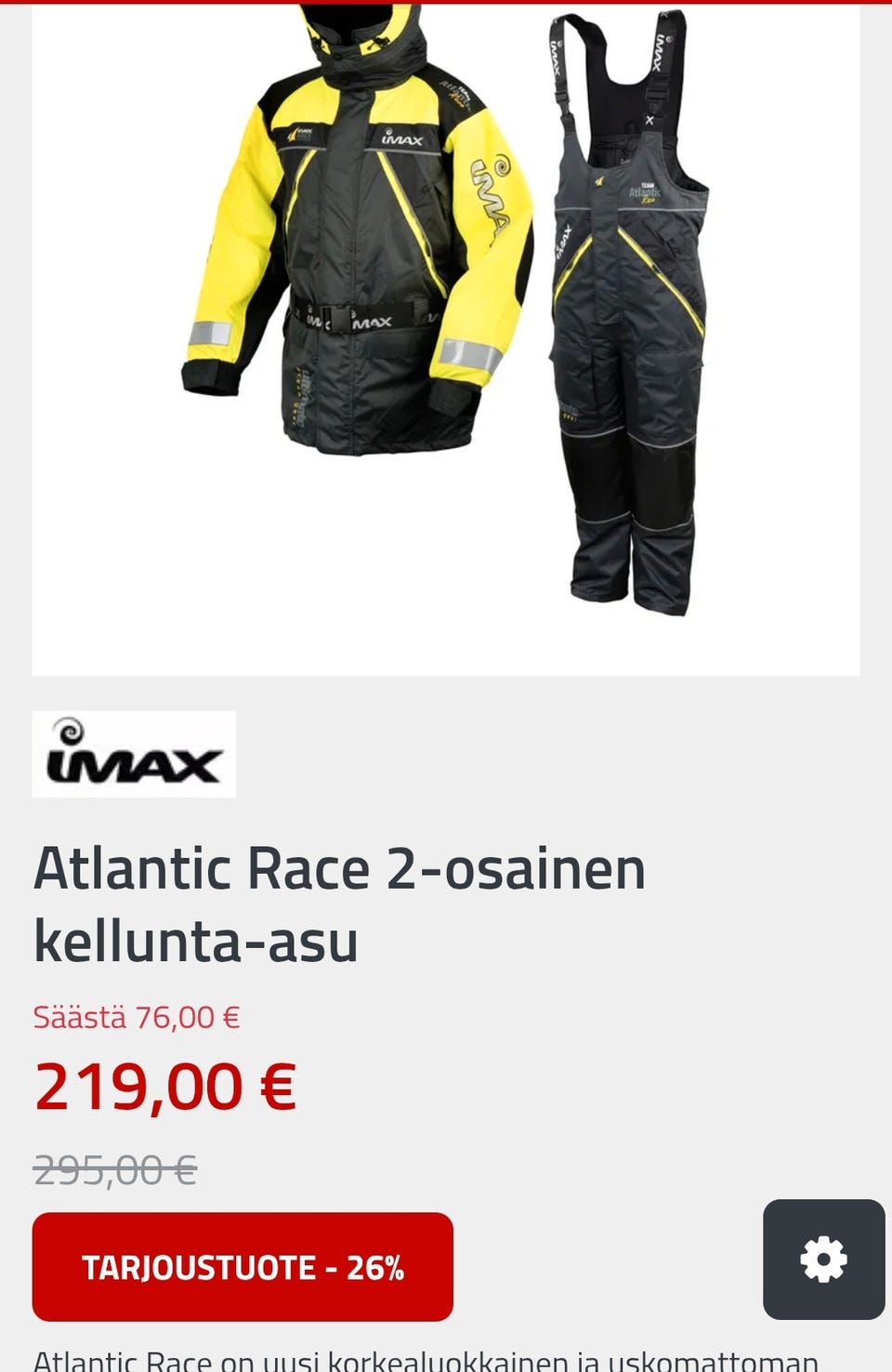Click the crossed-out price 295,00 €
This screenshot has width=892, height=1372.
coord(115,1169)
